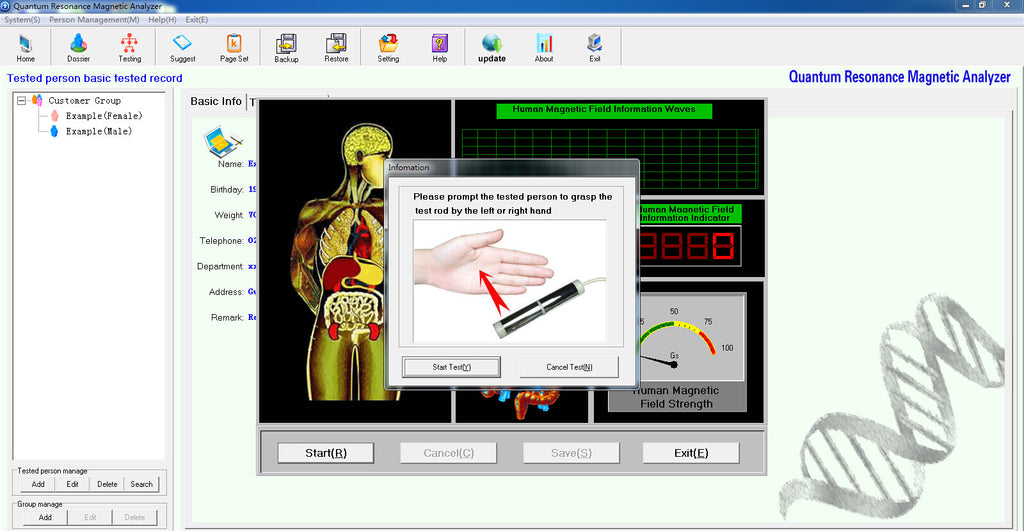Click the Restore toolbar icon
This screenshot has width=1024, height=531.
(x=336, y=43)
